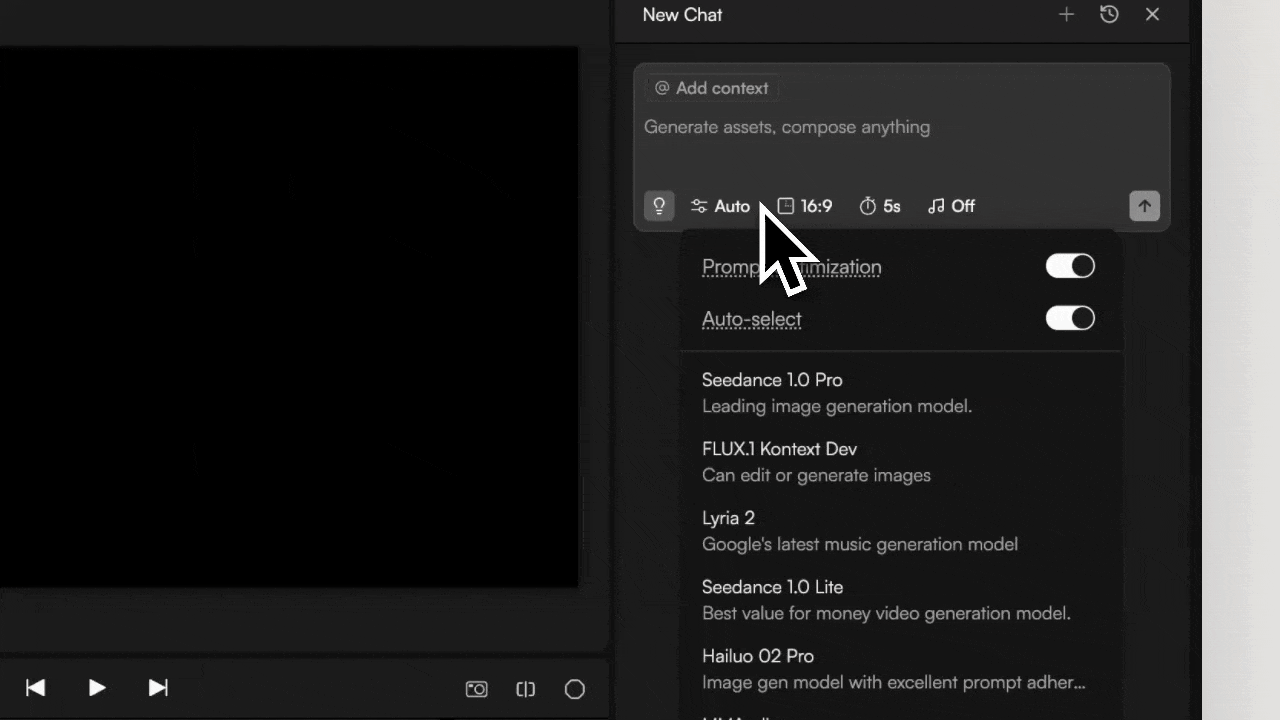This screenshot has width=1280, height=720.
Task: Turn off the Auto-select toggle
Action: [1070, 318]
